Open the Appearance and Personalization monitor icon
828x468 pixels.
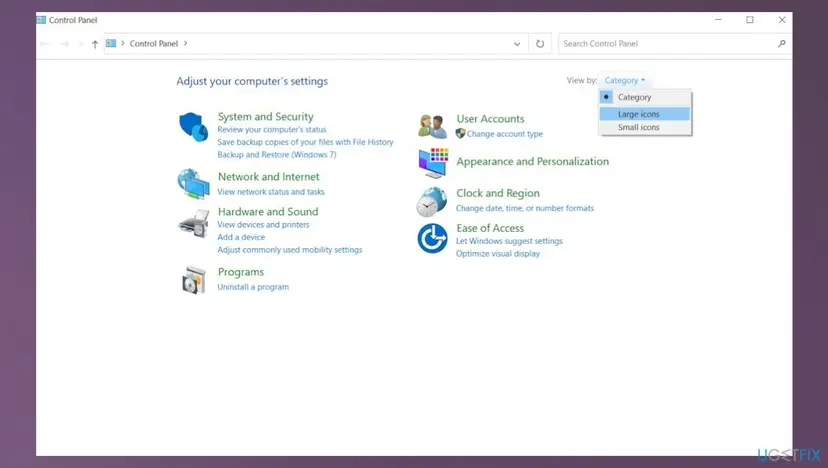tap(433, 163)
